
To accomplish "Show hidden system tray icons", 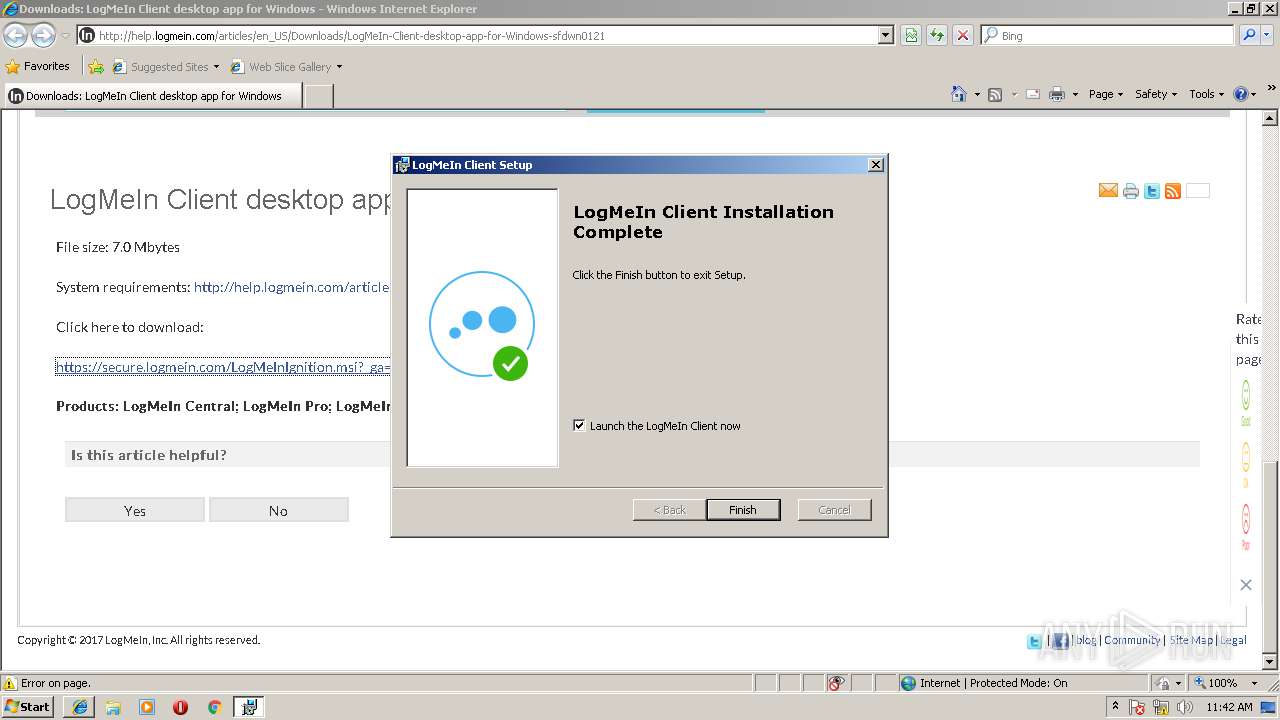I will coord(1116,707).
